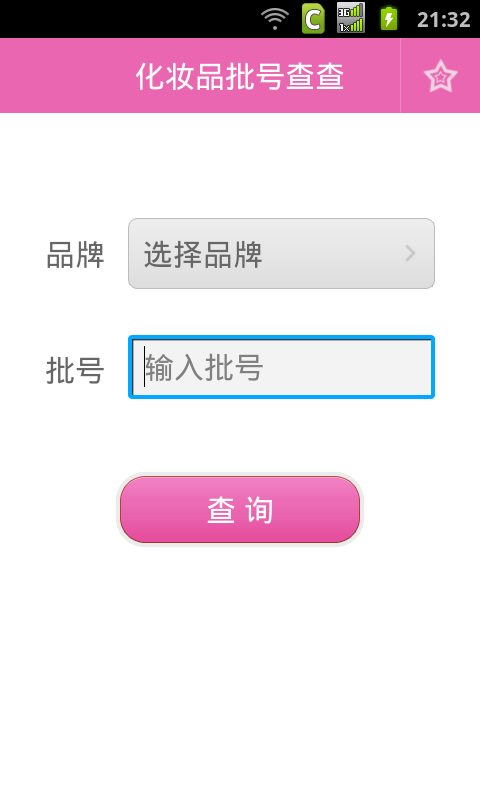480x800 pixels.
Task: Tap the 21:32 clock in status bar
Action: (443, 19)
